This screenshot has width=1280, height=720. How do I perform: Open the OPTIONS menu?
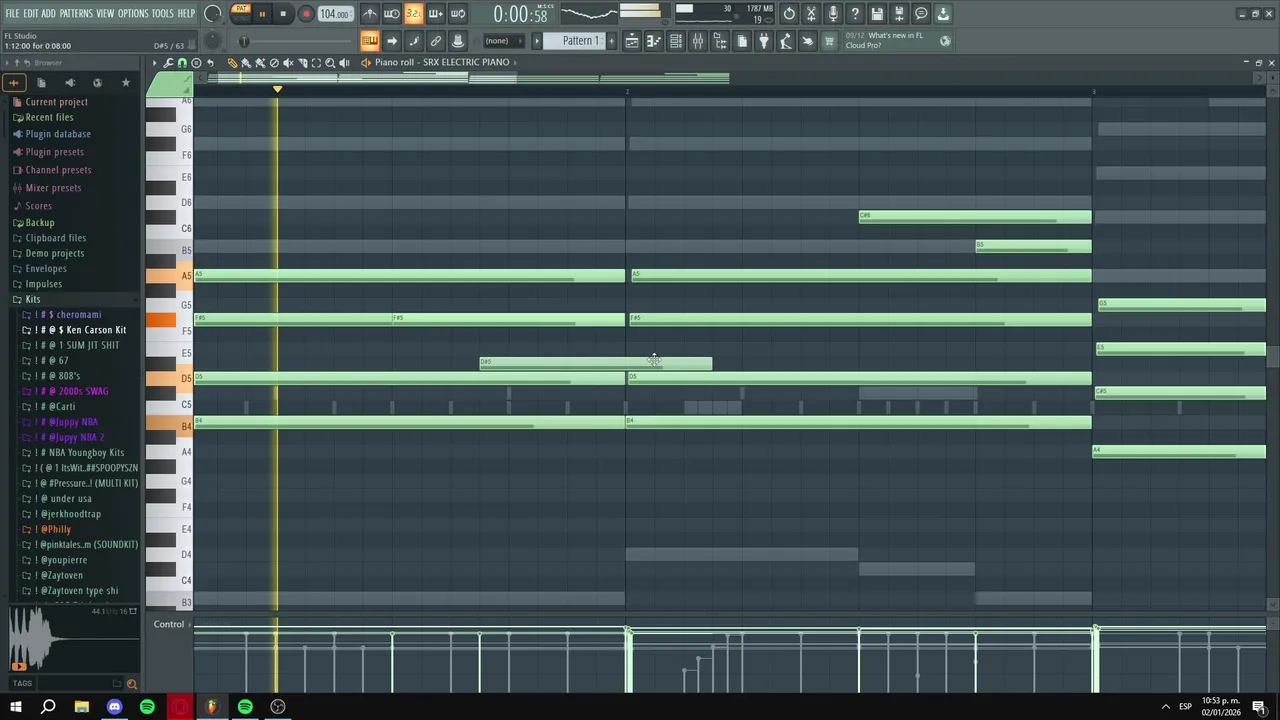coord(133,13)
